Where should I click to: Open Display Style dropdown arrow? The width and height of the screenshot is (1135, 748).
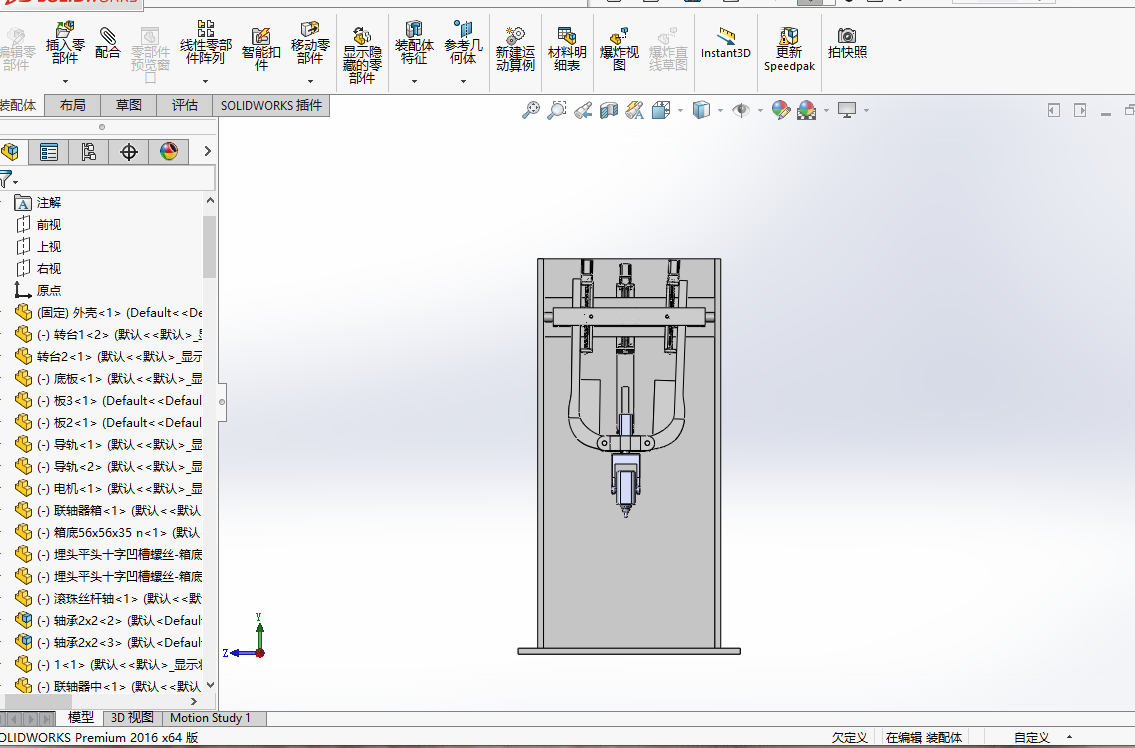720,111
